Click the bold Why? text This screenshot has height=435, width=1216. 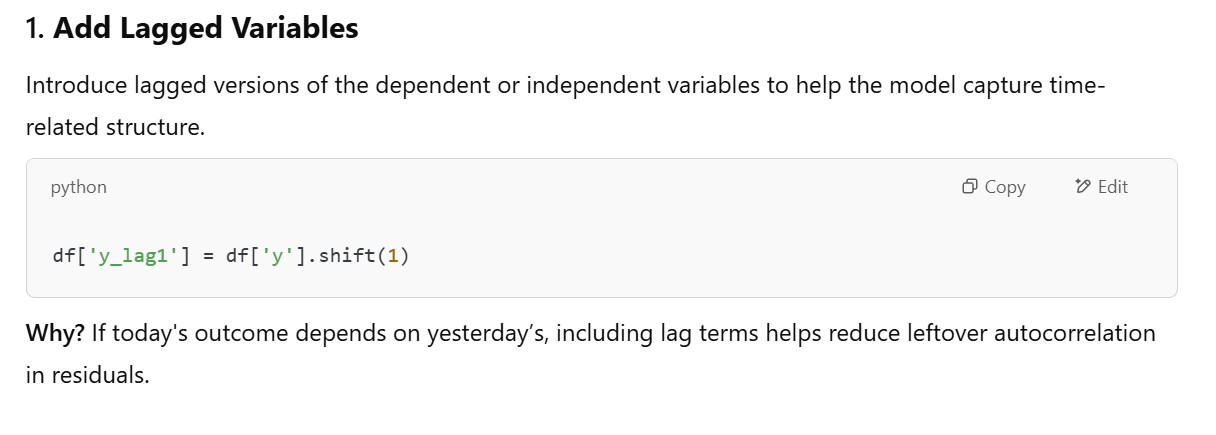(x=55, y=333)
